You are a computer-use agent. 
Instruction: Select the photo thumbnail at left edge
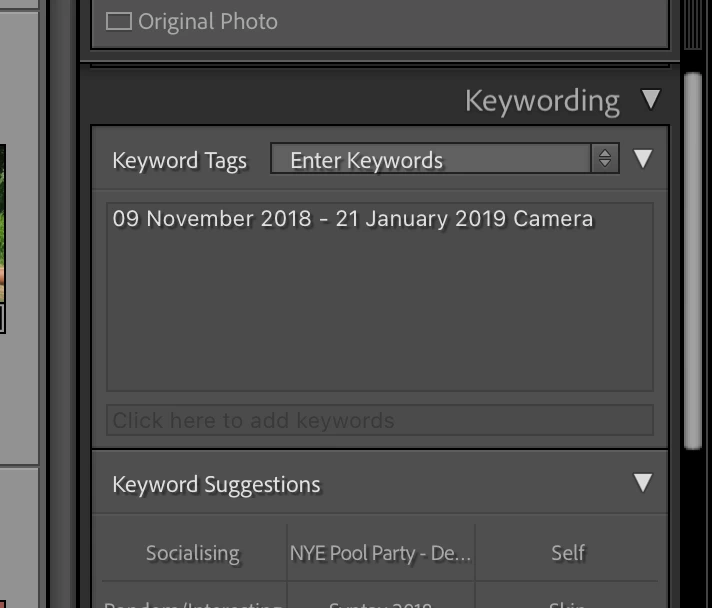2,222
